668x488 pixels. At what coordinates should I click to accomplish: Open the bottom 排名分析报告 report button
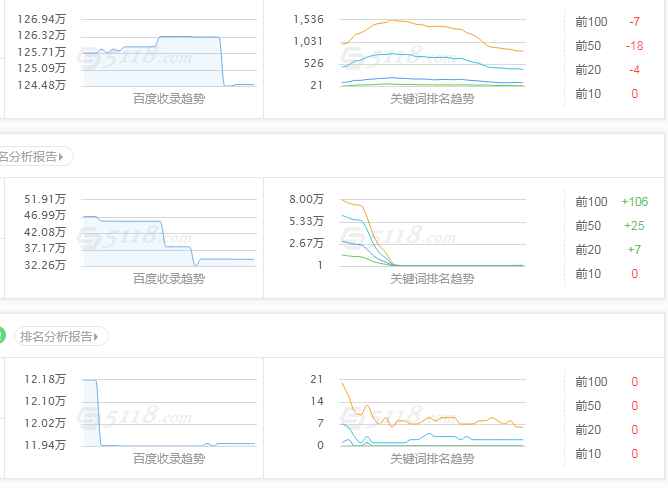click(61, 337)
